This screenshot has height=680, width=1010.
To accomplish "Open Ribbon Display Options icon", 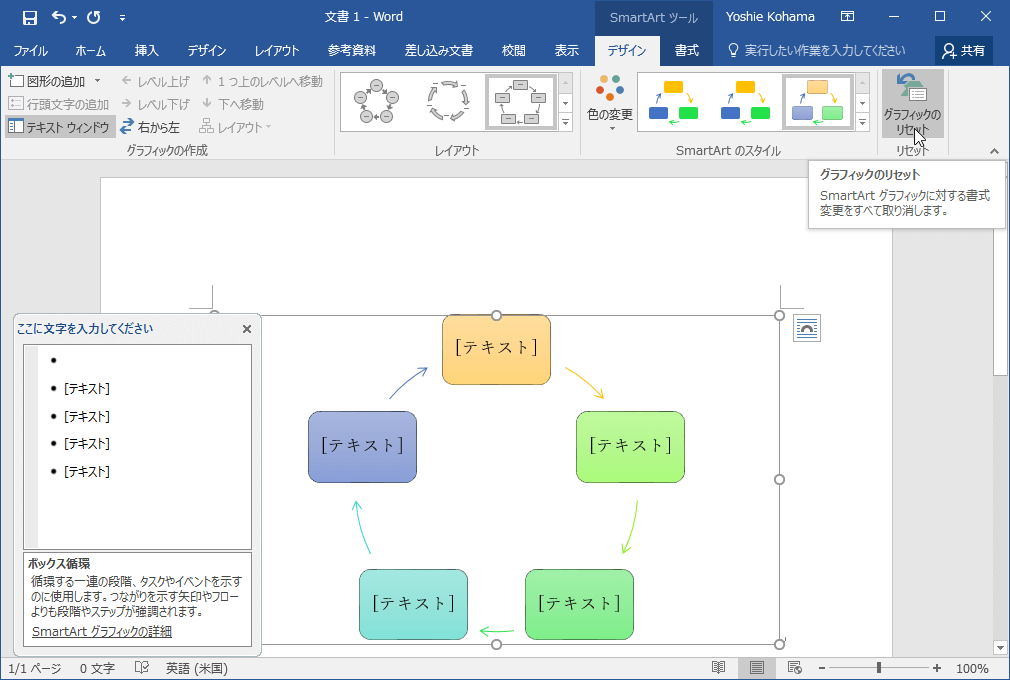I will click(848, 17).
